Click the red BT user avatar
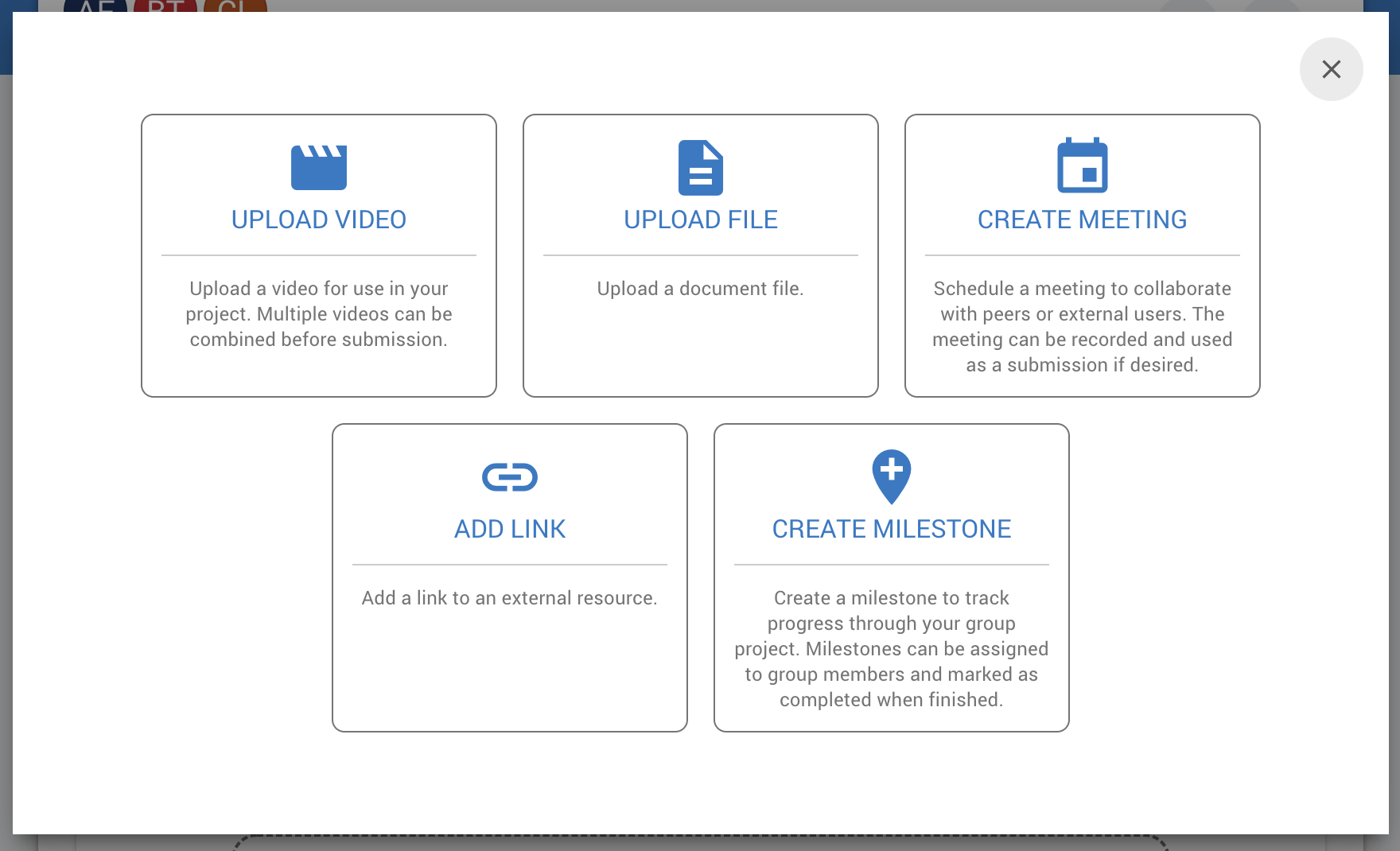The height and width of the screenshot is (851, 1400). coord(165,6)
